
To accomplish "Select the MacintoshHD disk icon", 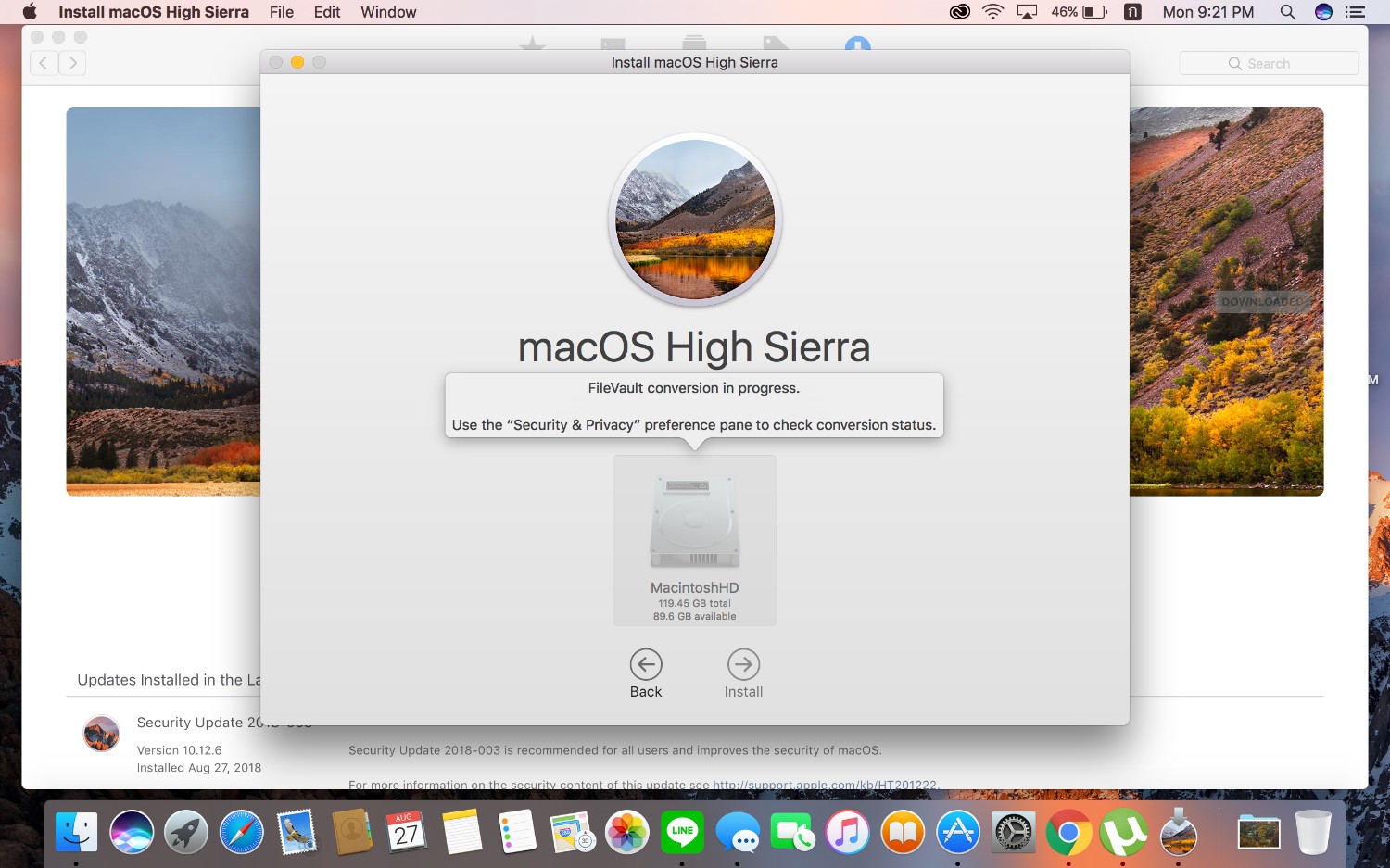I will [x=695, y=522].
